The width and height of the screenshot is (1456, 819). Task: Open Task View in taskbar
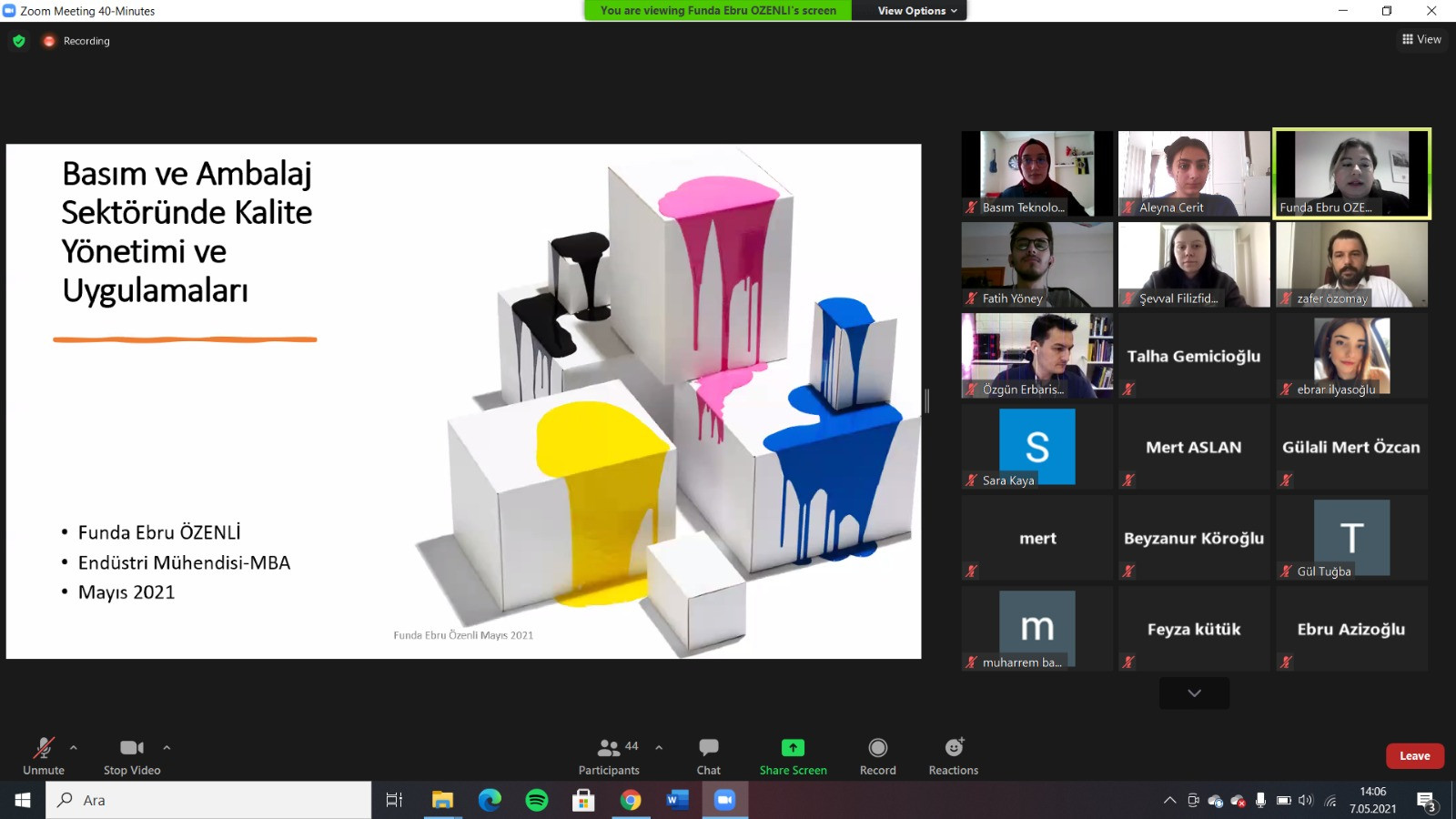pos(394,800)
